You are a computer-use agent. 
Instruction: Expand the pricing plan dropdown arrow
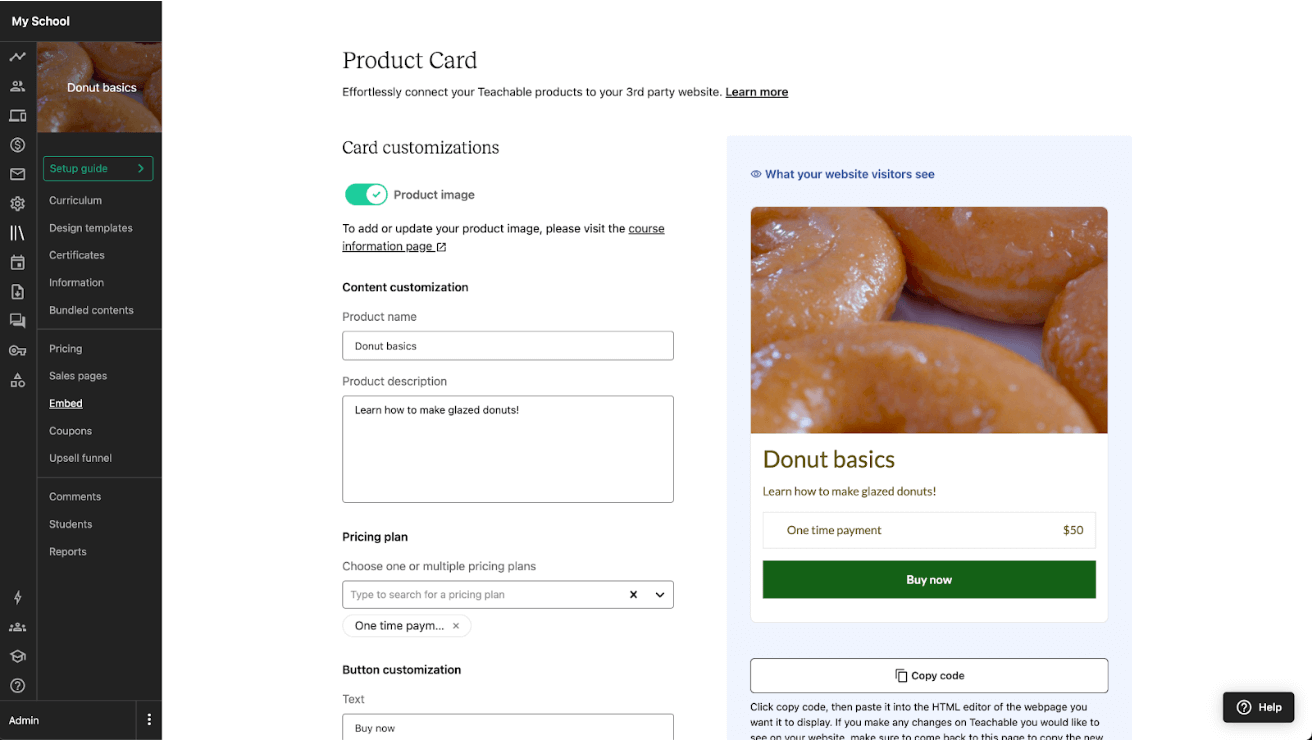660,595
